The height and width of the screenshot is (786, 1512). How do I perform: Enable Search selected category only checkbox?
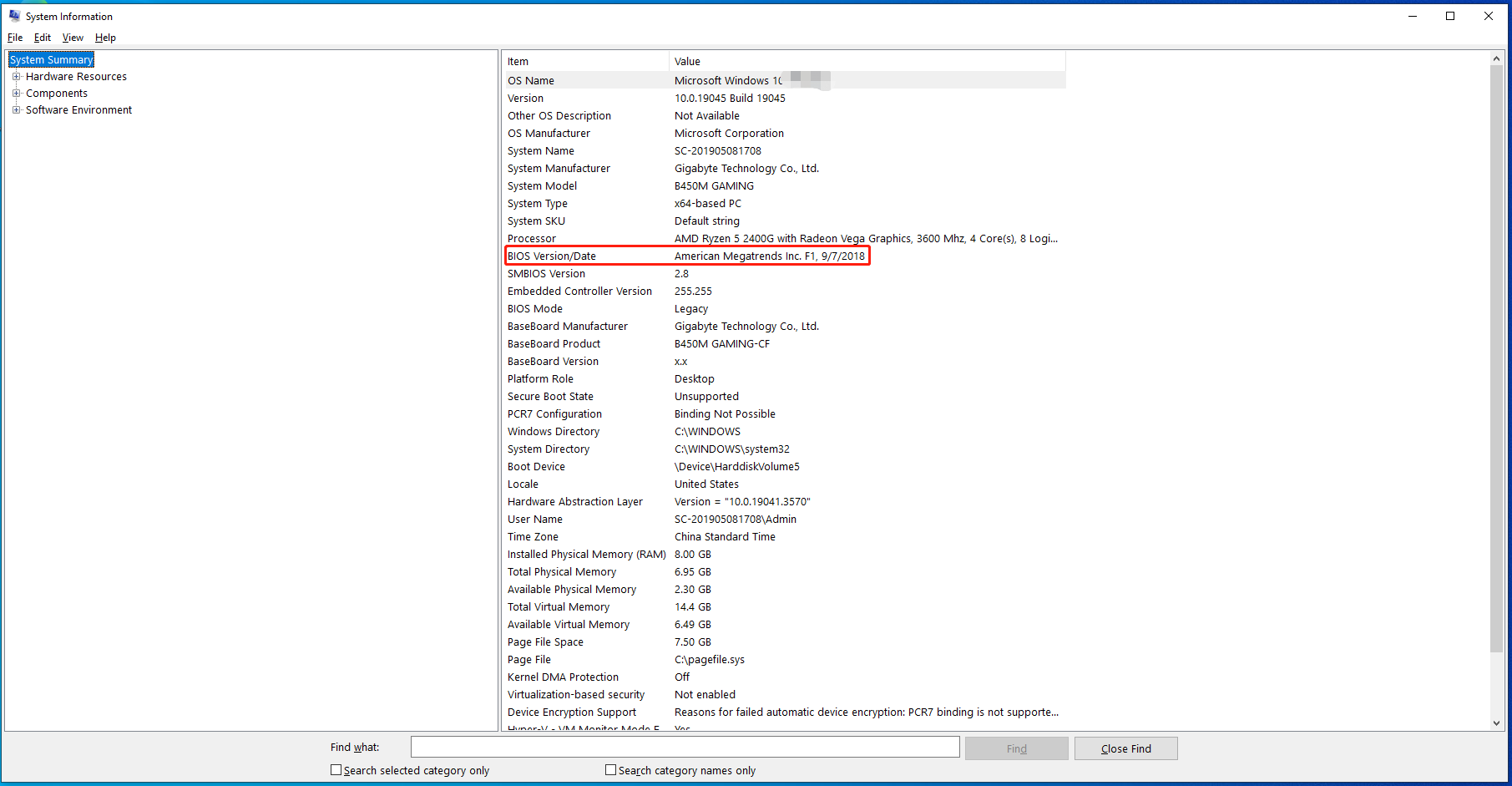click(x=336, y=770)
